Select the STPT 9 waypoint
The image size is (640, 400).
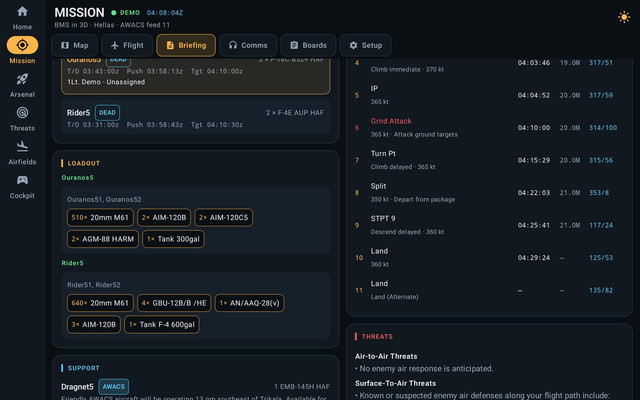click(x=489, y=225)
